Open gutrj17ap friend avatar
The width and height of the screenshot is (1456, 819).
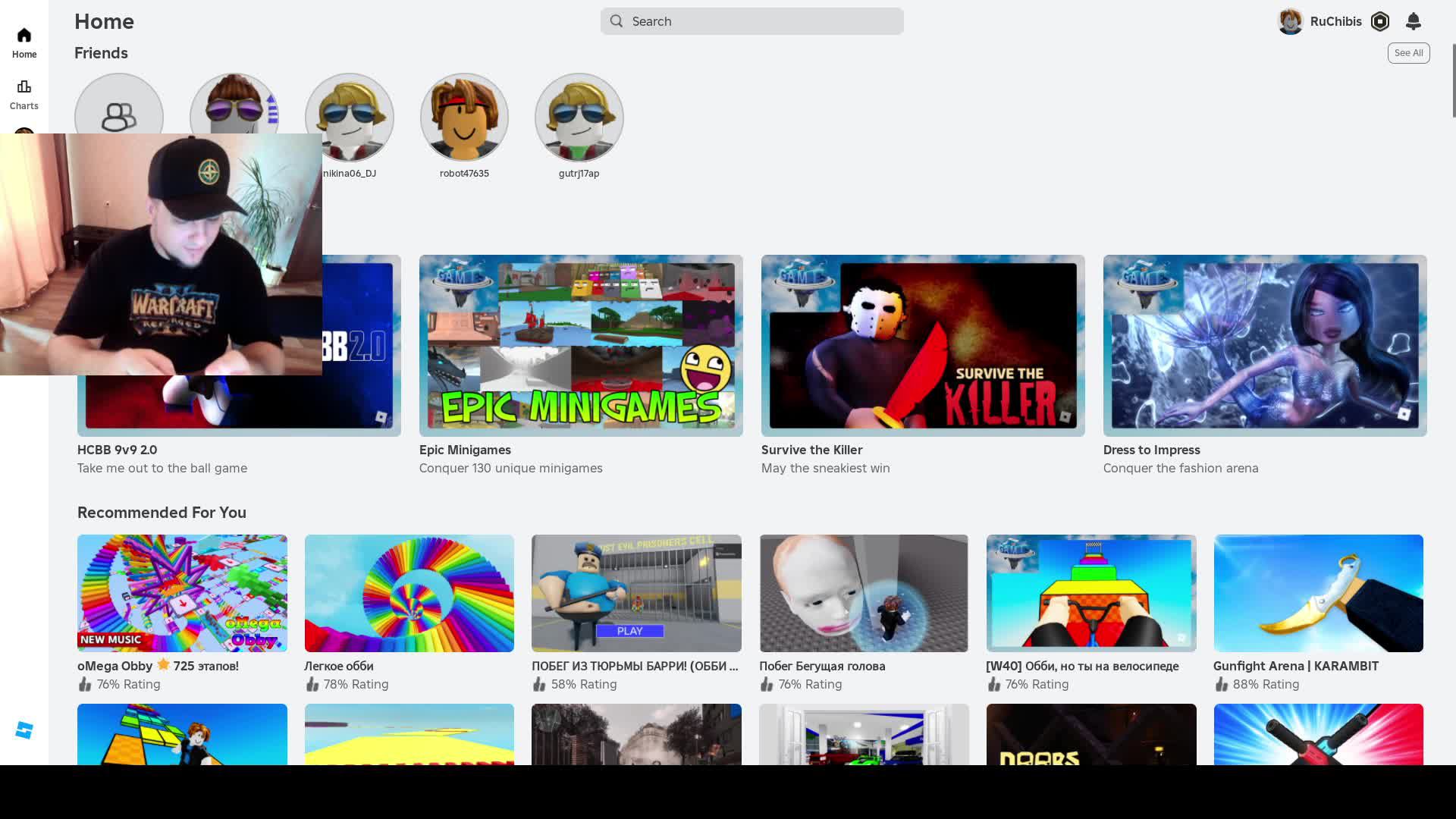[579, 118]
